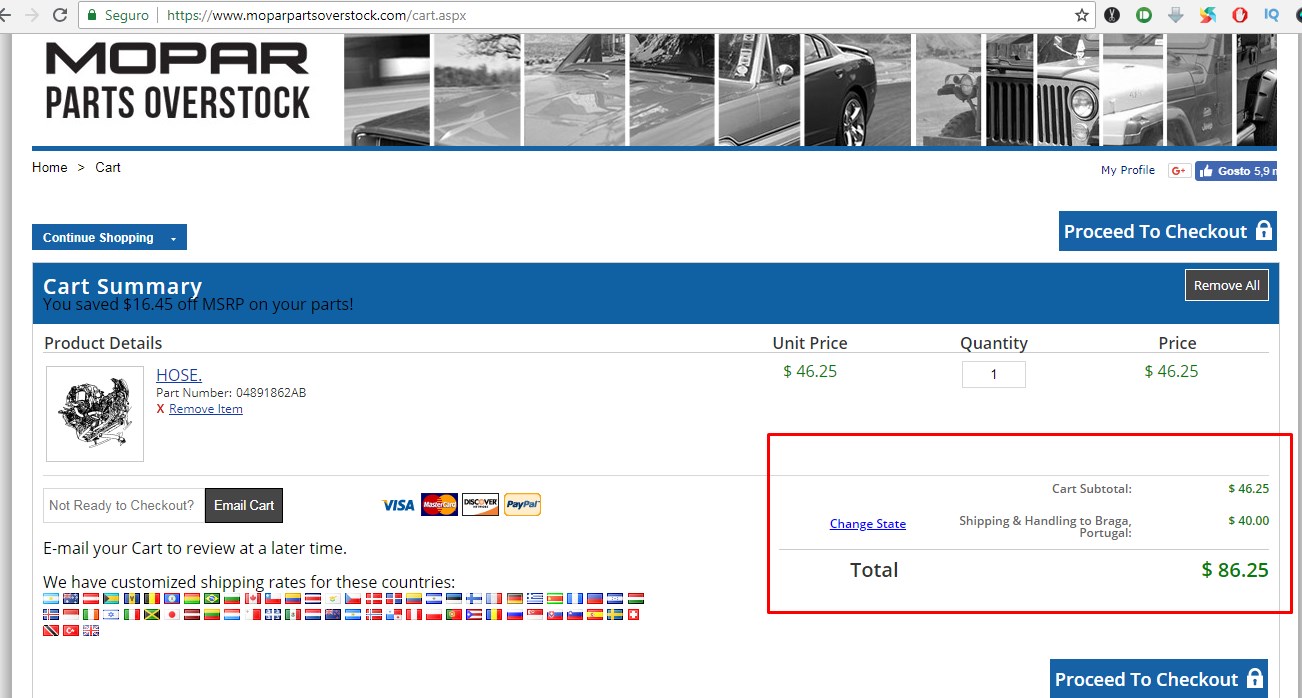The image size is (1302, 698).
Task: Focus the Quantity input field
Action: tap(994, 374)
